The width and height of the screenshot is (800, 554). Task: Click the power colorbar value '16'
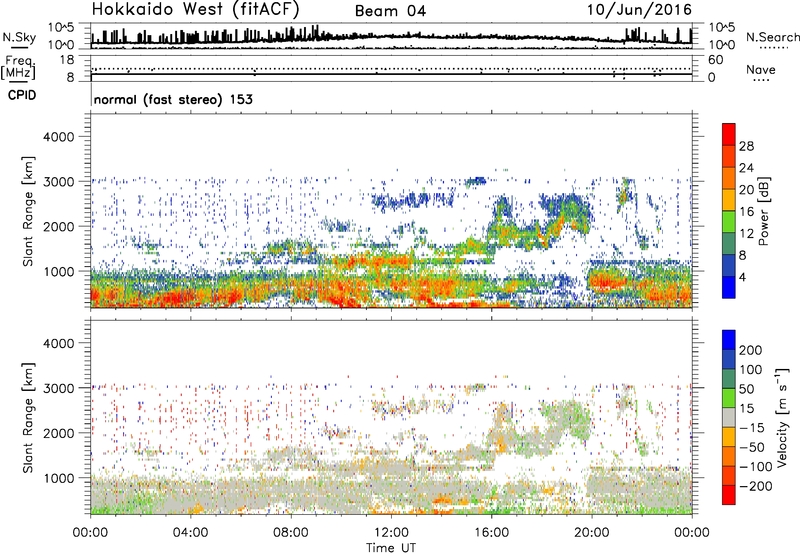point(746,212)
